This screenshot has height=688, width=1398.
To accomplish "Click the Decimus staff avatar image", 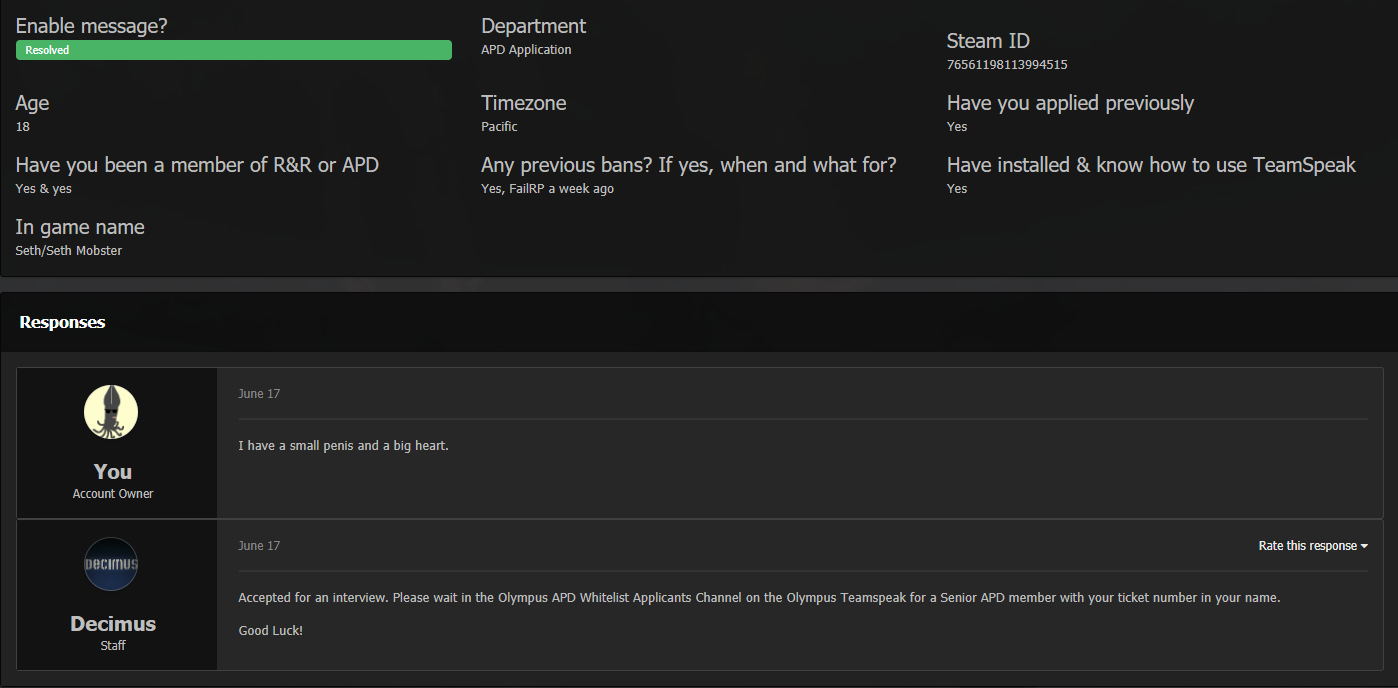I will pyautogui.click(x=111, y=564).
